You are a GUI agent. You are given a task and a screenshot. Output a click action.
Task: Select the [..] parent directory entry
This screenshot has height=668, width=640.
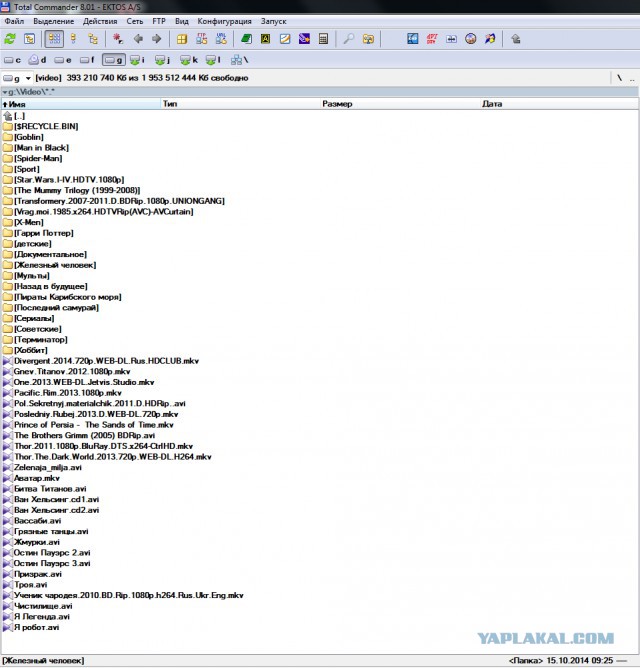(14, 116)
